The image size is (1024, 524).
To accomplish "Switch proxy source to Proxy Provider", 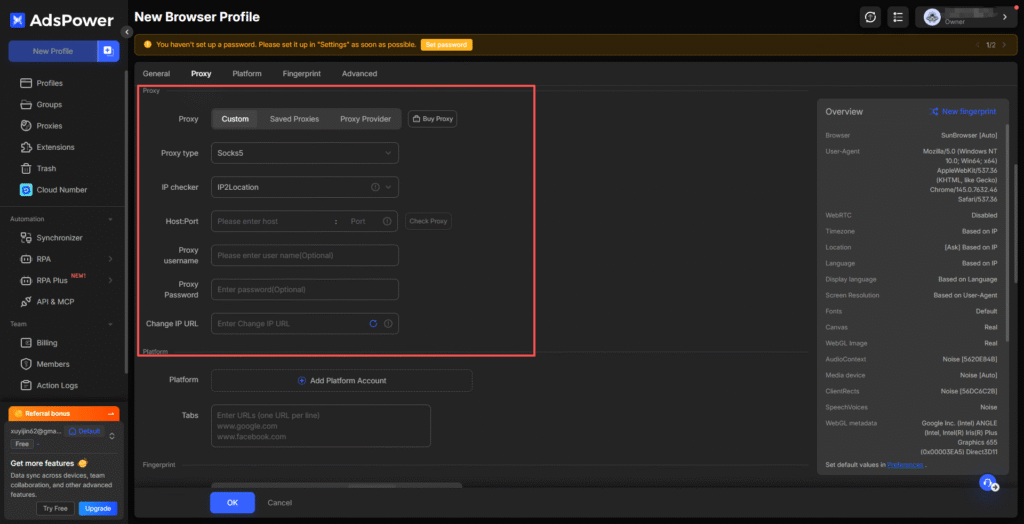I will [x=365, y=119].
